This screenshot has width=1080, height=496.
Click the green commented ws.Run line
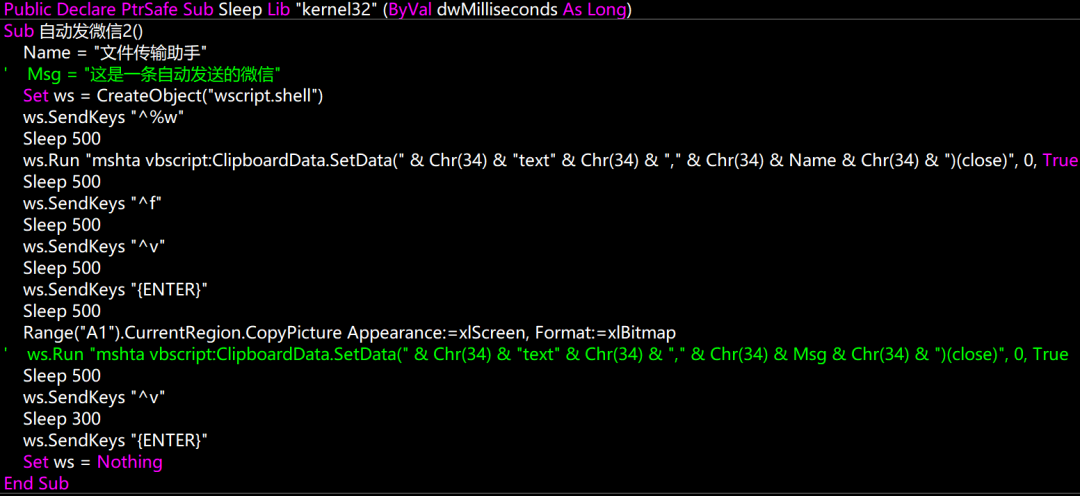(537, 354)
